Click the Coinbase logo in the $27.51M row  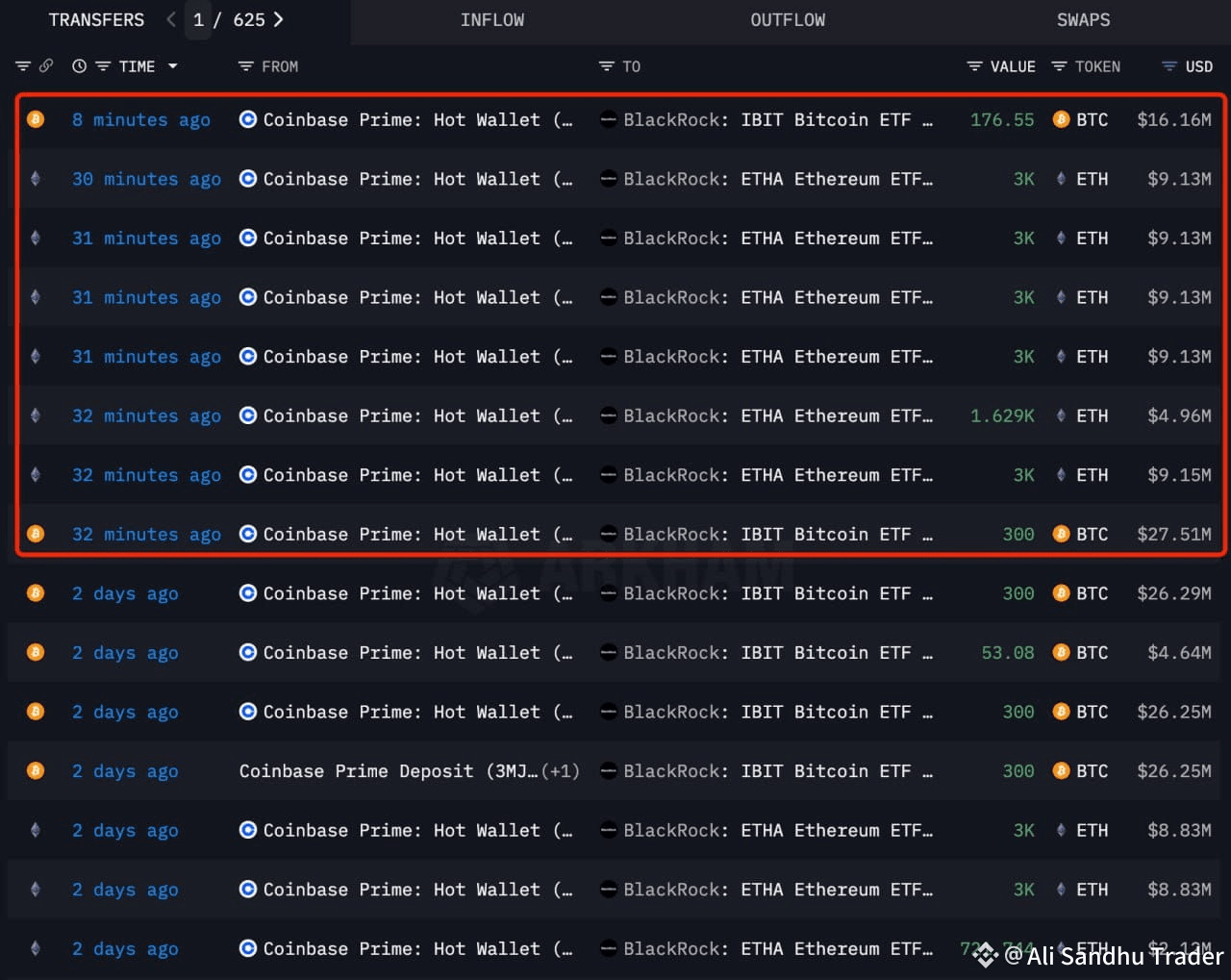tap(248, 534)
